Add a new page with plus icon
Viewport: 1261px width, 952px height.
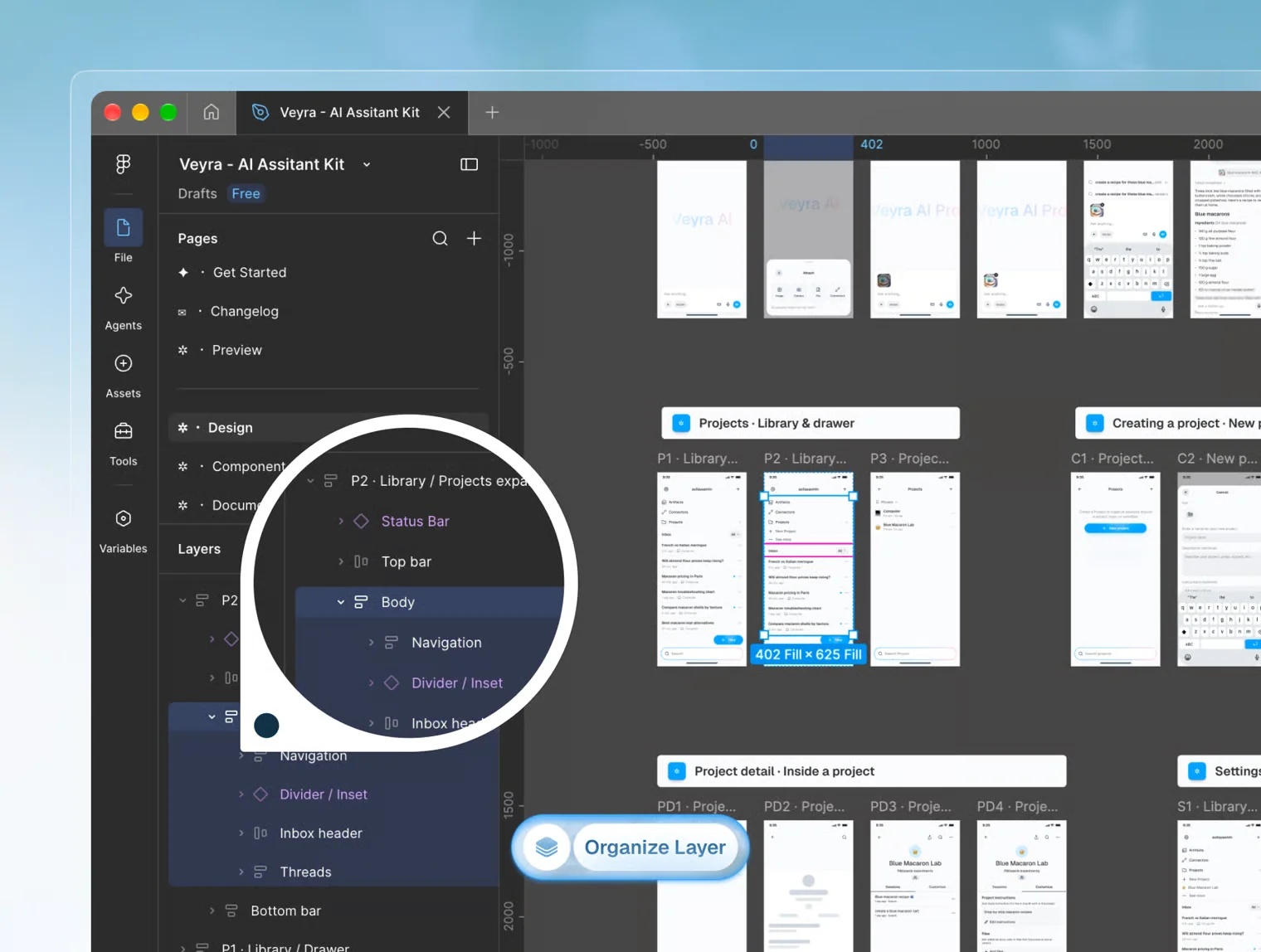point(474,239)
